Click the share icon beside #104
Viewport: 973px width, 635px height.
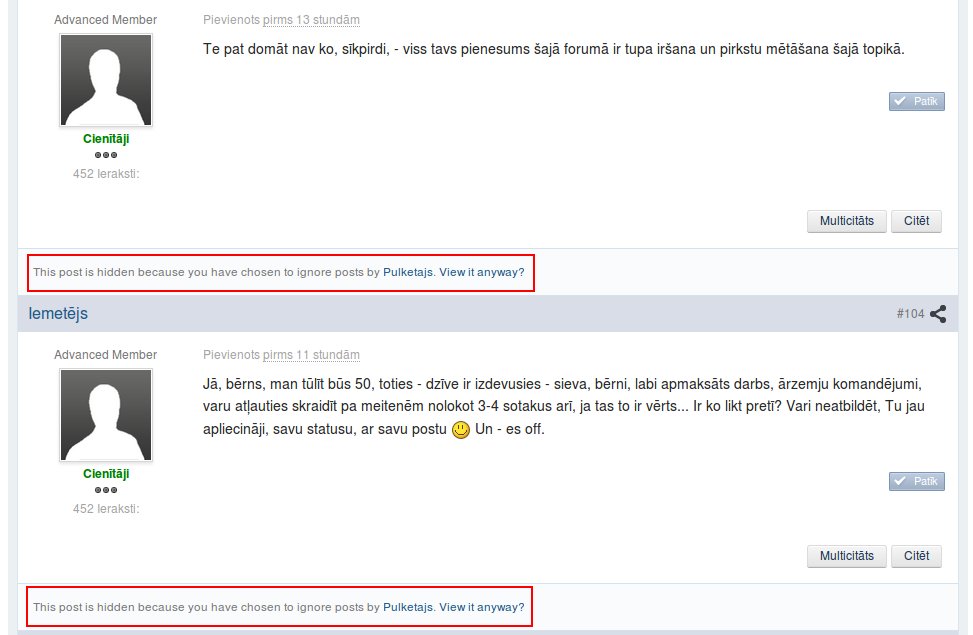pos(938,314)
